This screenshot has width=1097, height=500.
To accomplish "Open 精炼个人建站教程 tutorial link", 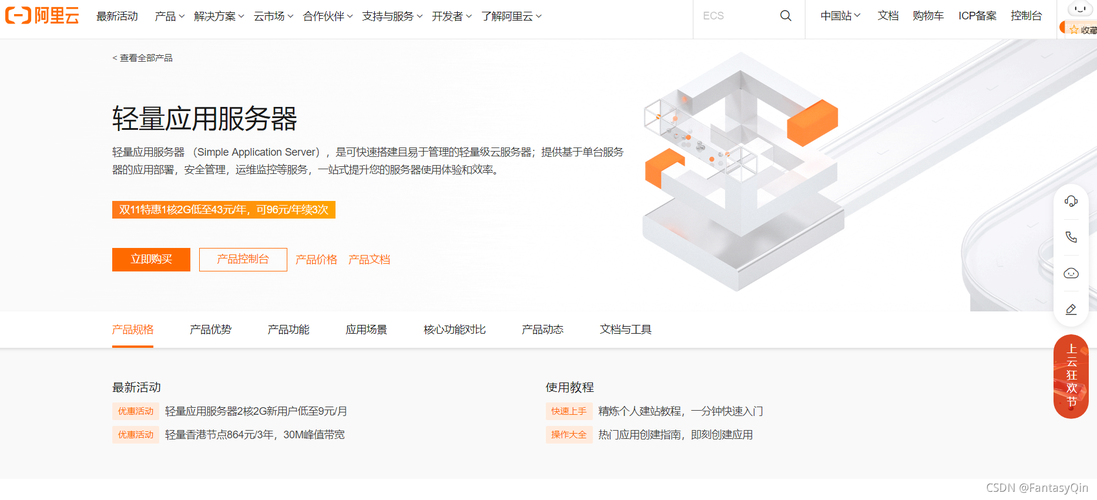I will pos(681,411).
